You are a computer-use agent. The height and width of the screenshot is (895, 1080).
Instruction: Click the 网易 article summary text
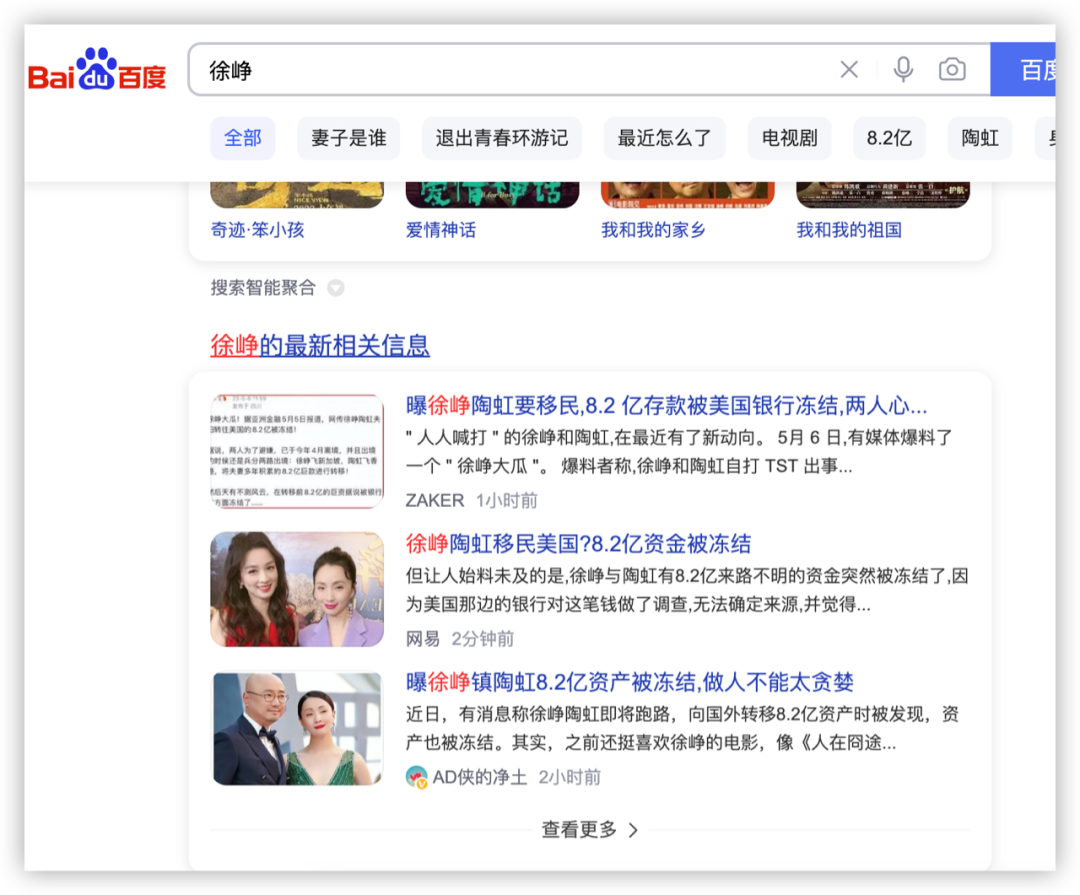(x=687, y=590)
